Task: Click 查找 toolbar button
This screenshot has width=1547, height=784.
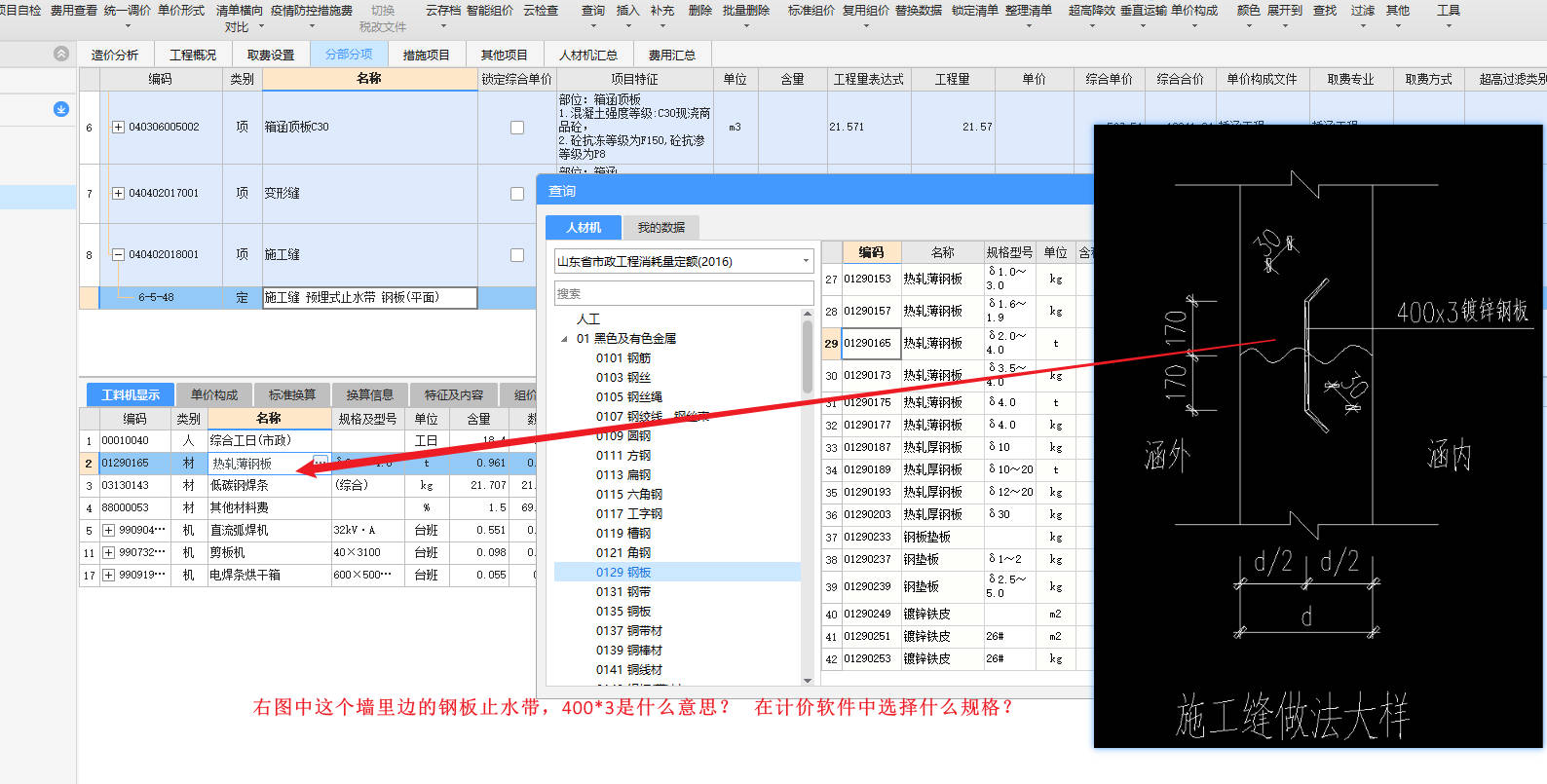Action: coord(1325,11)
